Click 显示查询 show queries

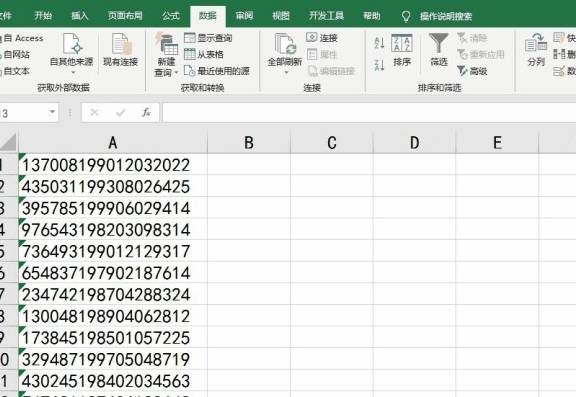[208, 38]
